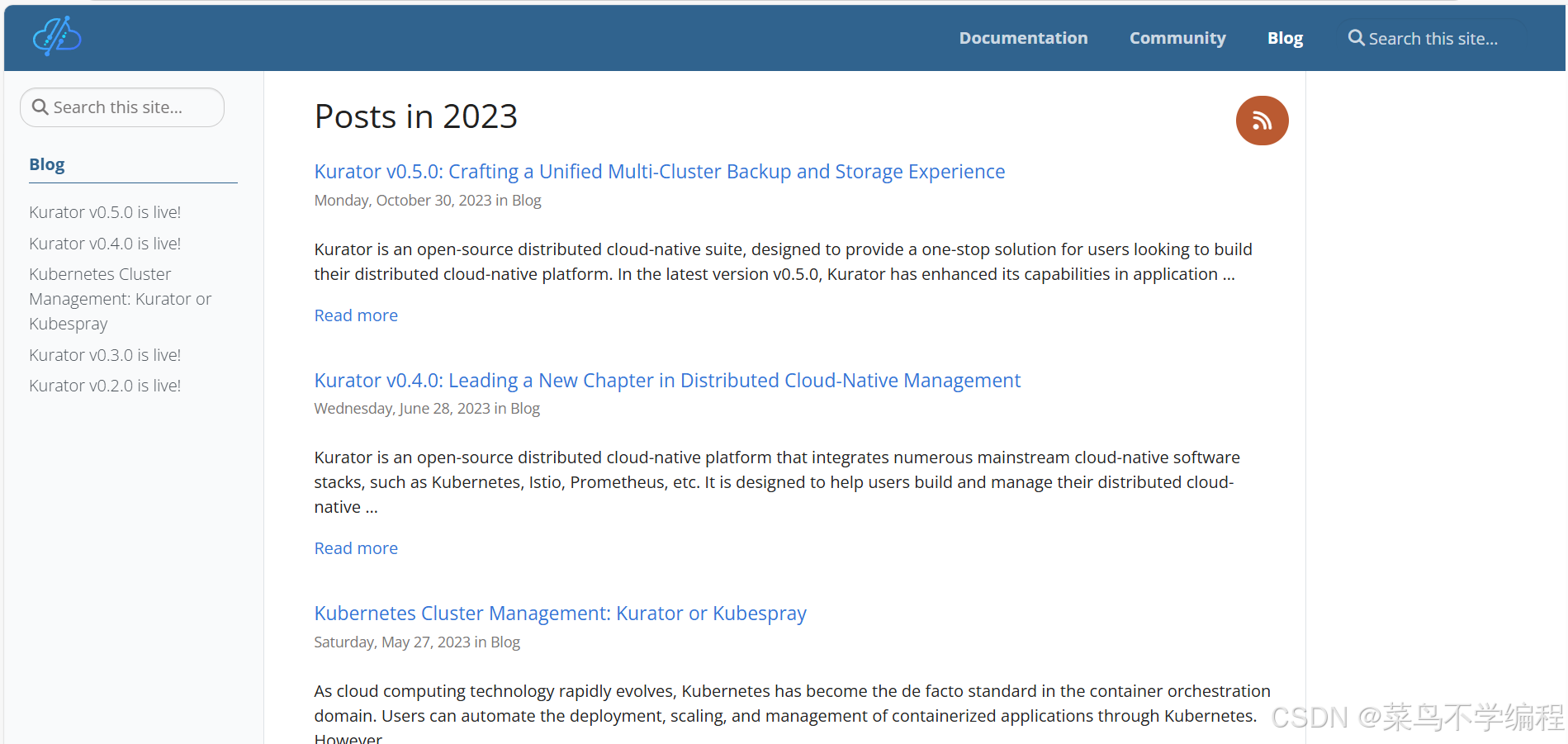Screen dimensions: 1568x744
Task: Click the magnifier icon in sidebar search
Action: tap(40, 107)
